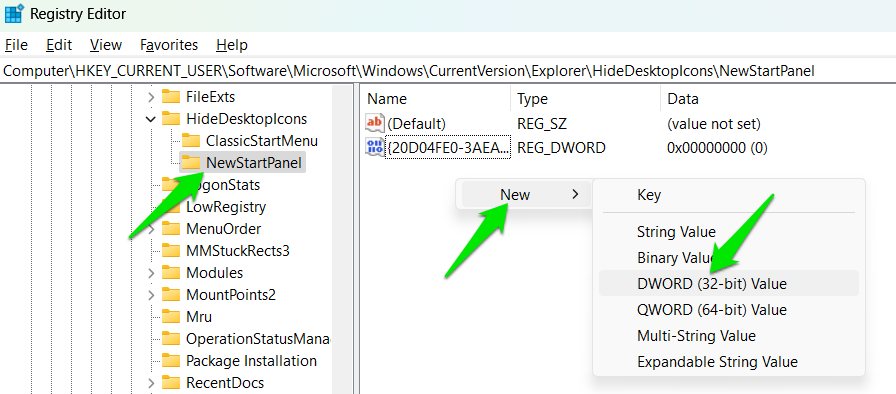This screenshot has width=896, height=394.
Task: Select the Package Installation folder icon
Action: pyautogui.click(x=171, y=360)
